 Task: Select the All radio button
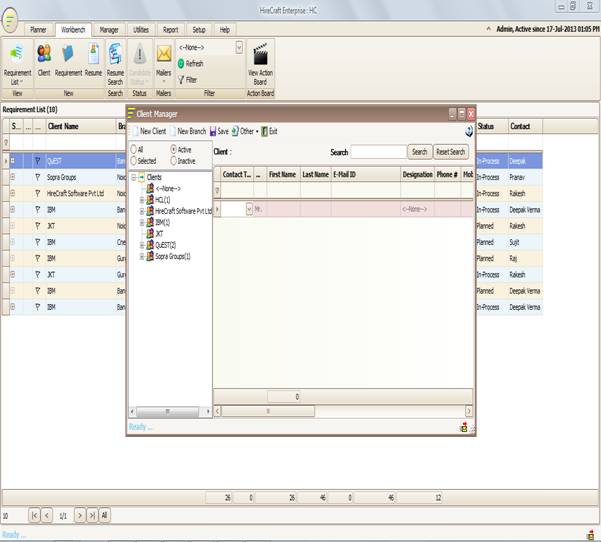tap(133, 149)
